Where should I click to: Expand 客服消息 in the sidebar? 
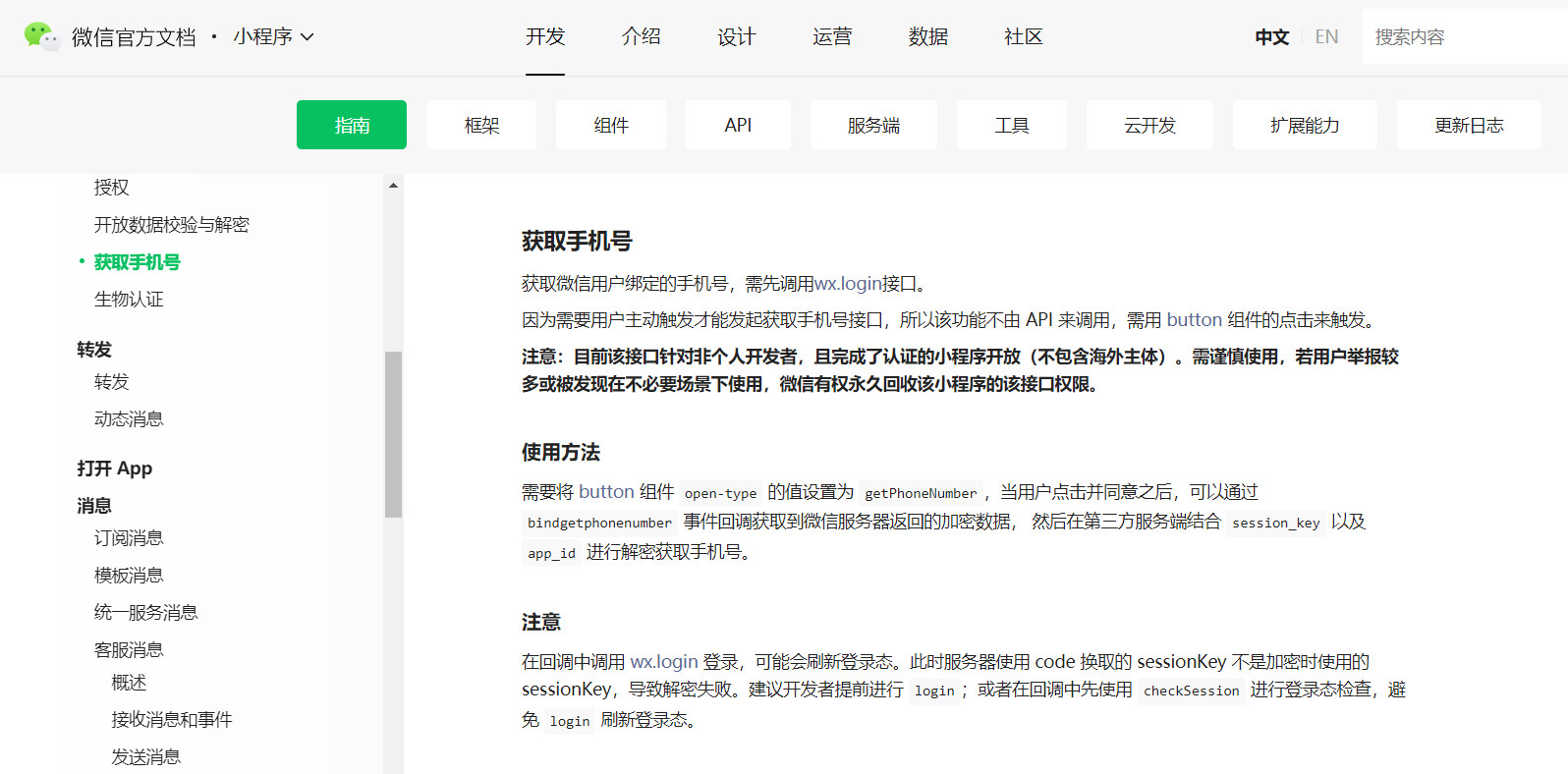point(129,650)
